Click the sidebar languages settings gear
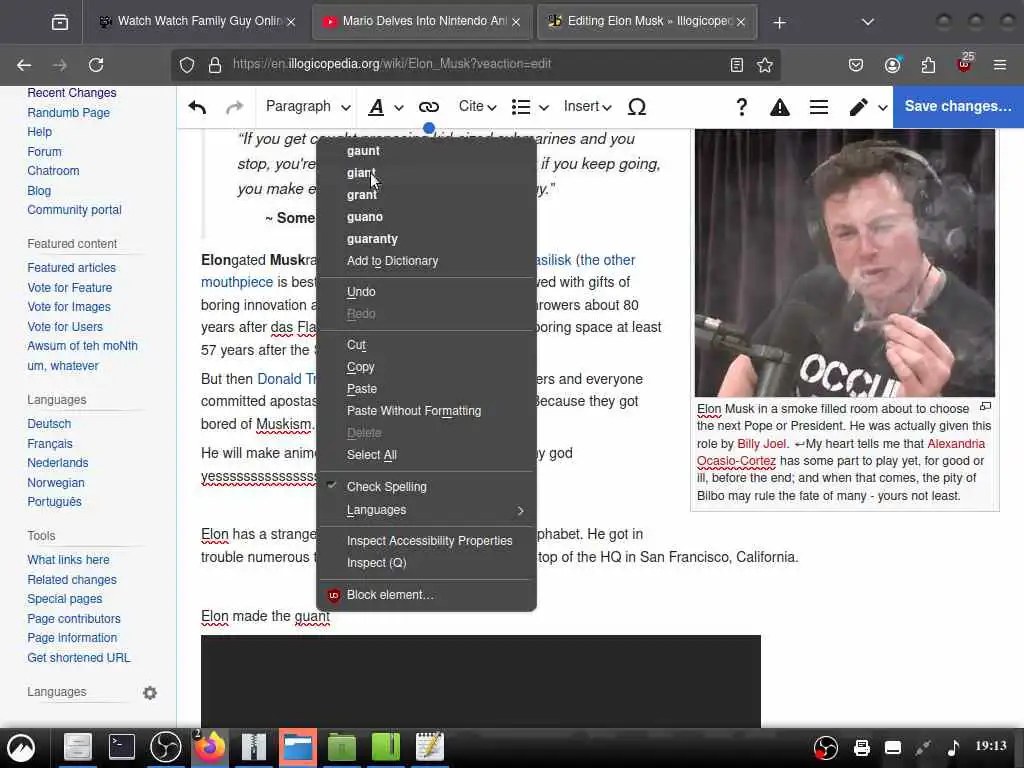This screenshot has height=768, width=1024. 150,692
